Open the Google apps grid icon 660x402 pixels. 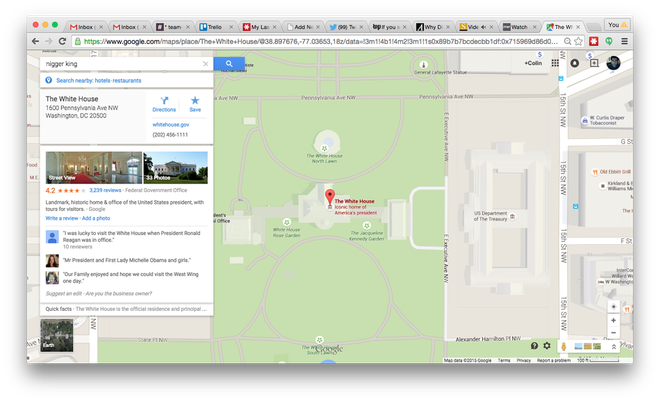pos(555,63)
